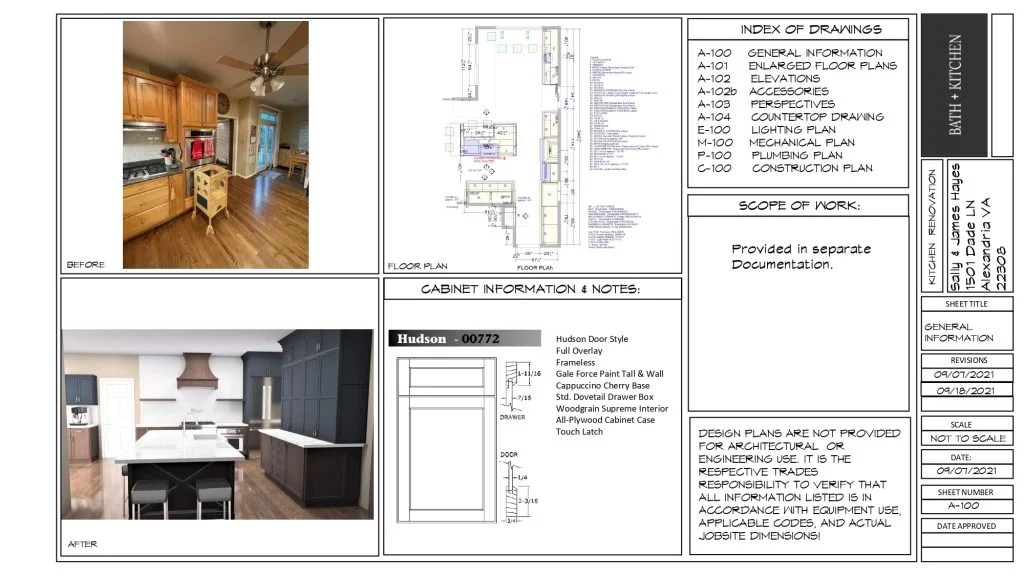
Task: Click the 'DOOR' profile label
Action: 509,455
